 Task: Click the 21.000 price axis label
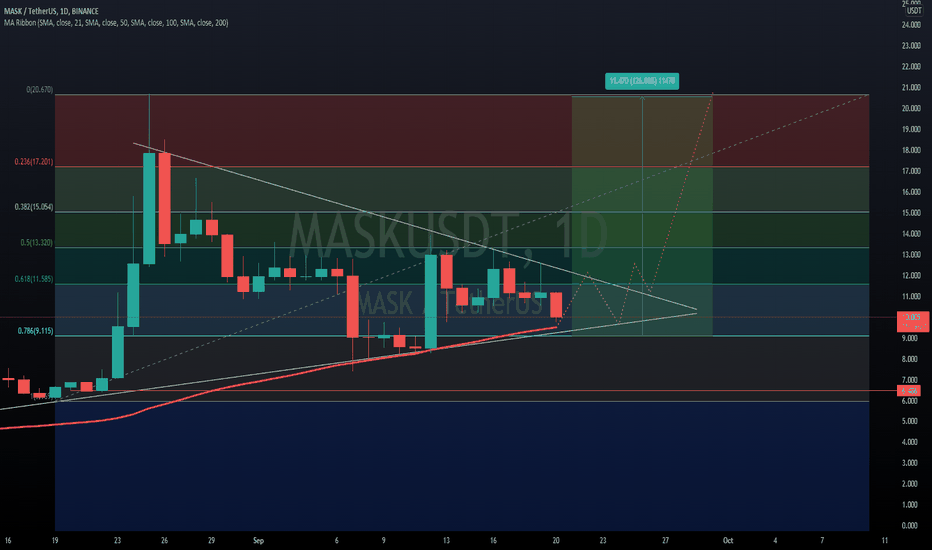911,87
